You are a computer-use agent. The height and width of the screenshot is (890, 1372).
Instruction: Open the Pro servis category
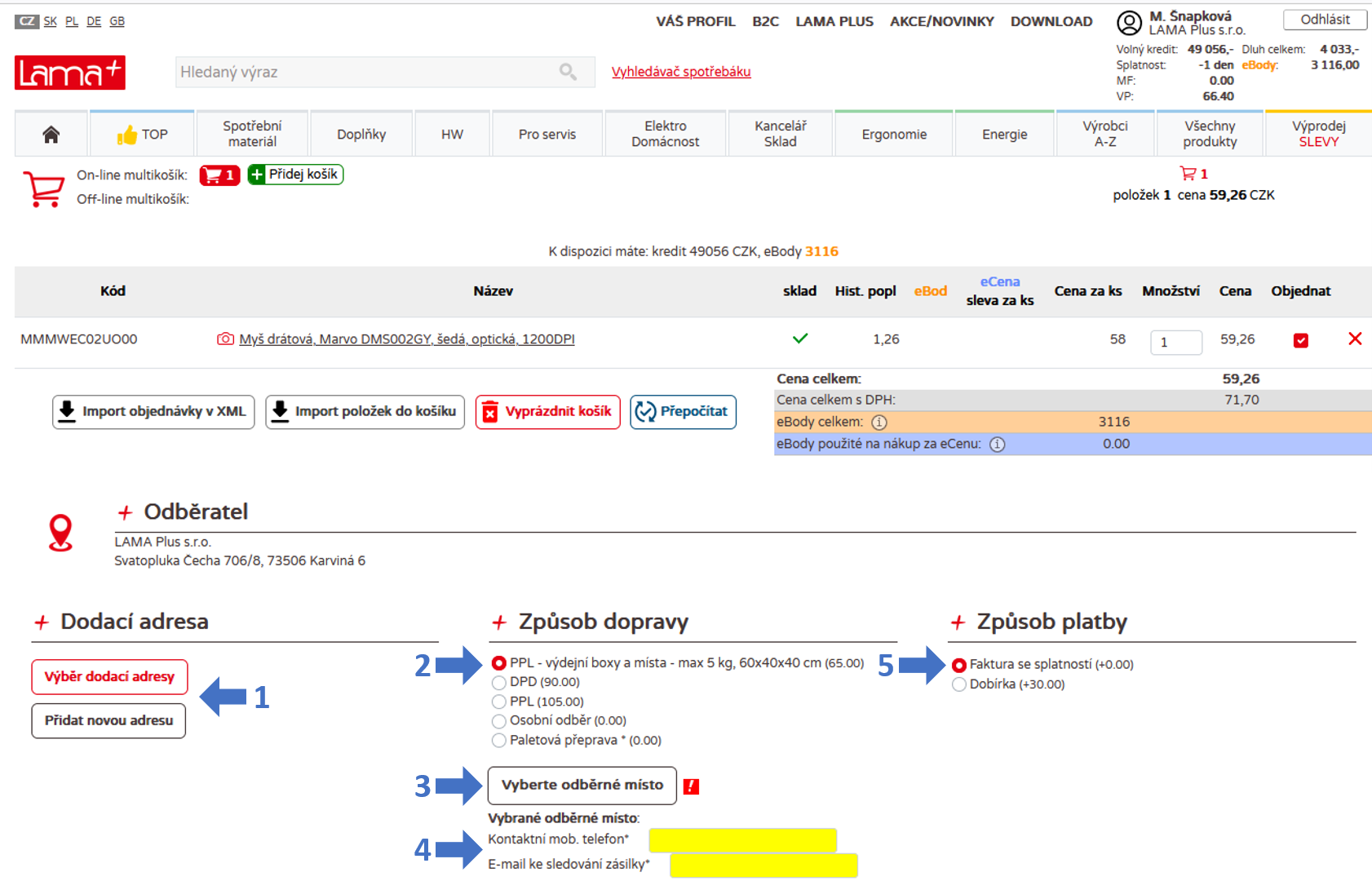click(547, 134)
